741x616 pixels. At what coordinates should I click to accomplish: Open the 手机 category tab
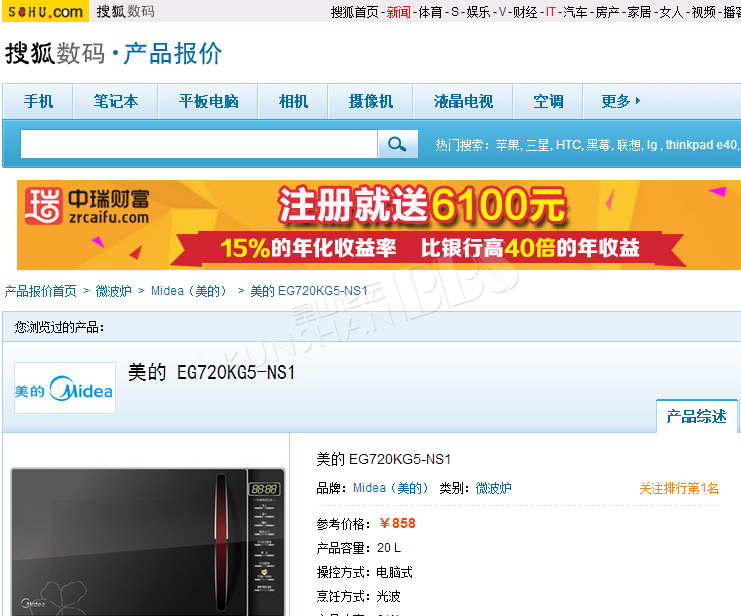pos(38,101)
